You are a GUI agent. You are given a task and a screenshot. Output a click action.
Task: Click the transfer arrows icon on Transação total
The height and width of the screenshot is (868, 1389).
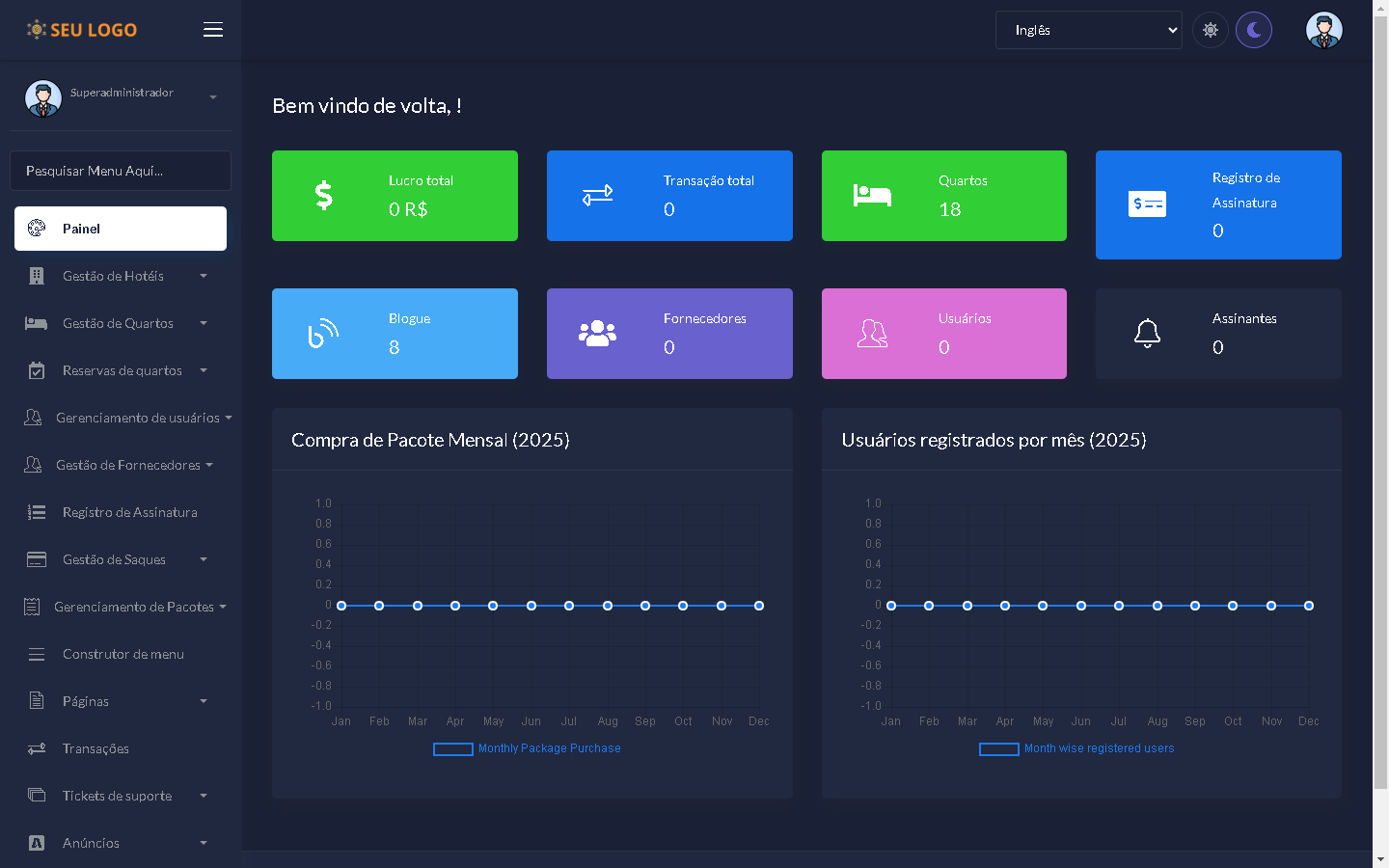(x=597, y=196)
